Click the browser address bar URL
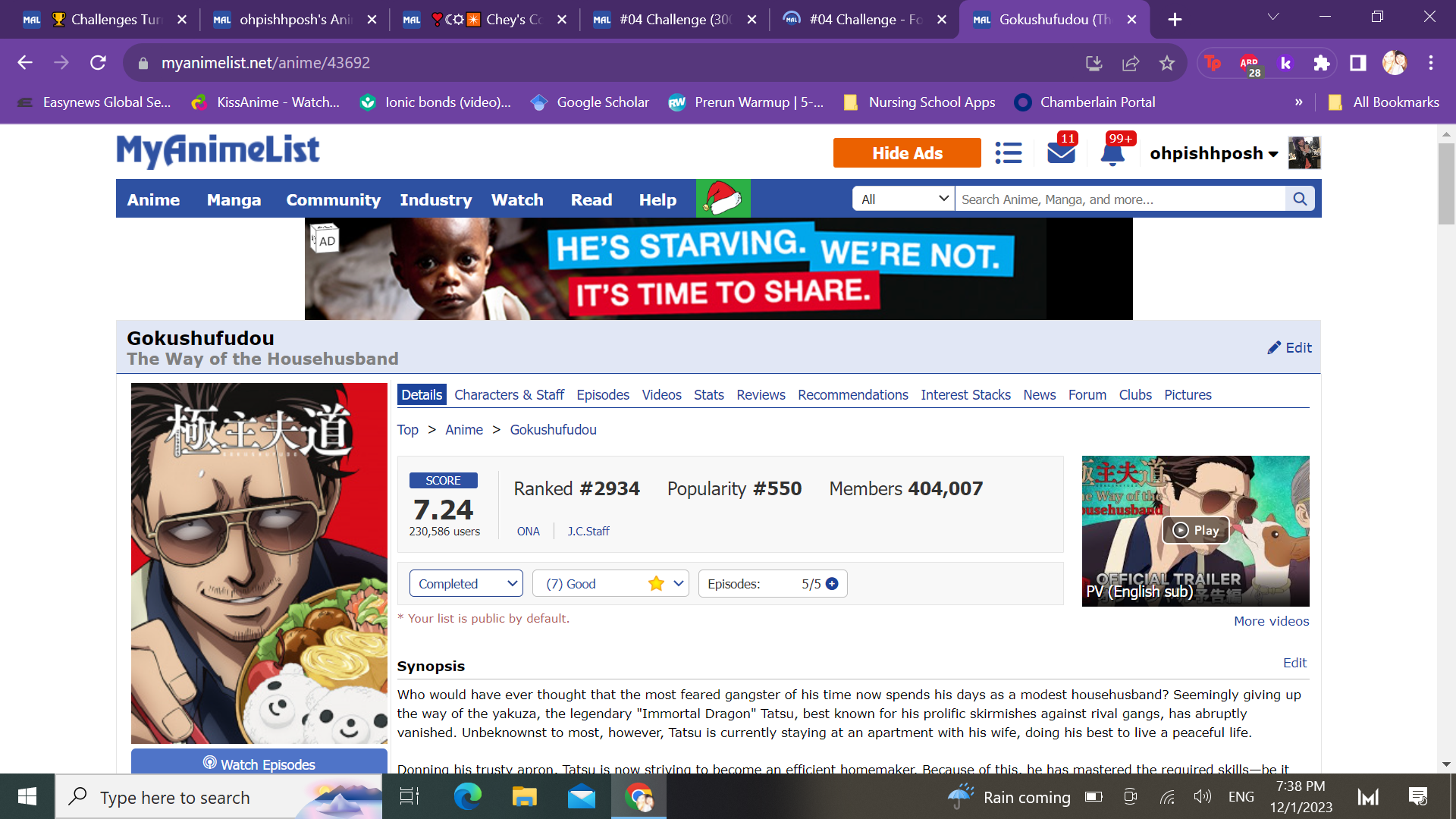This screenshot has width=1456, height=819. pyautogui.click(x=265, y=63)
